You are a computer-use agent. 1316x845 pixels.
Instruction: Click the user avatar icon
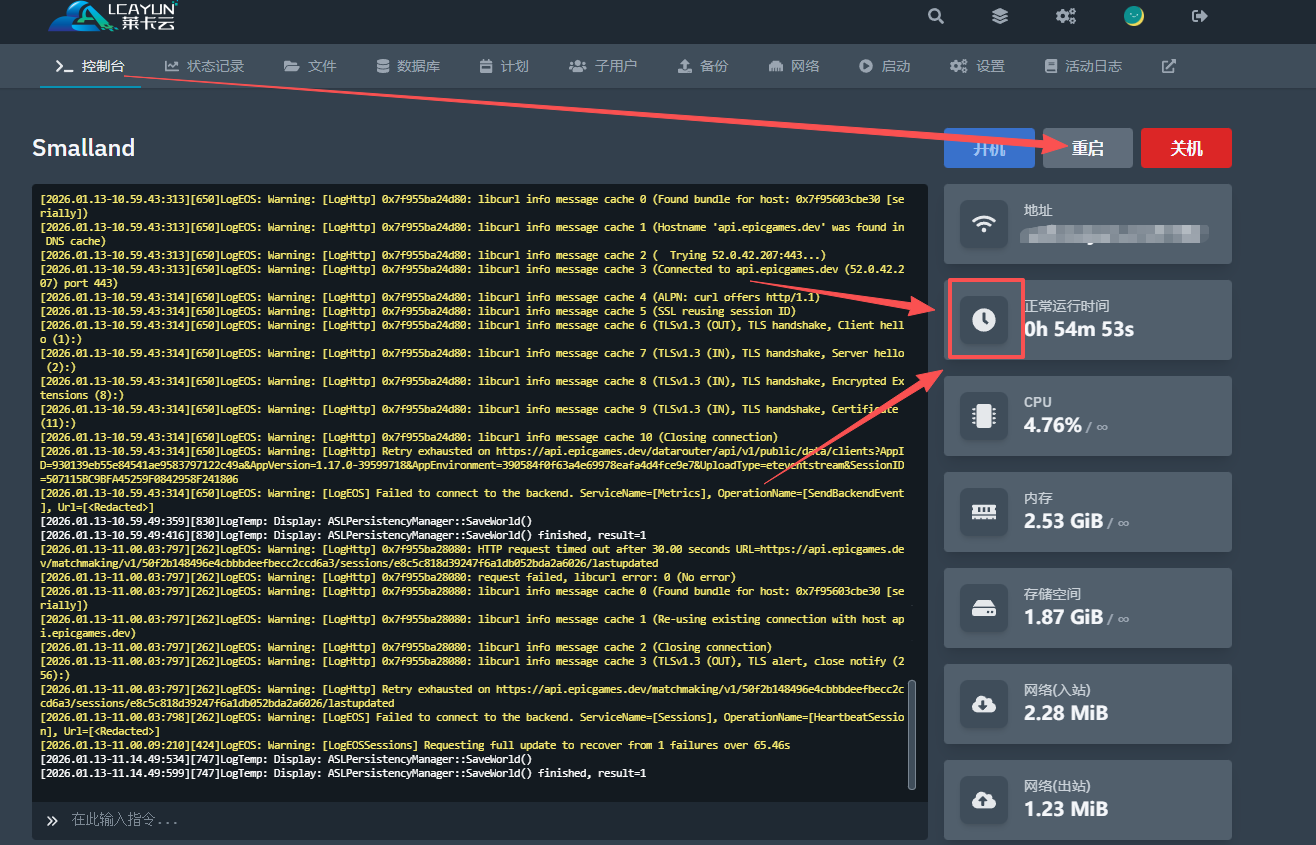(1133, 16)
